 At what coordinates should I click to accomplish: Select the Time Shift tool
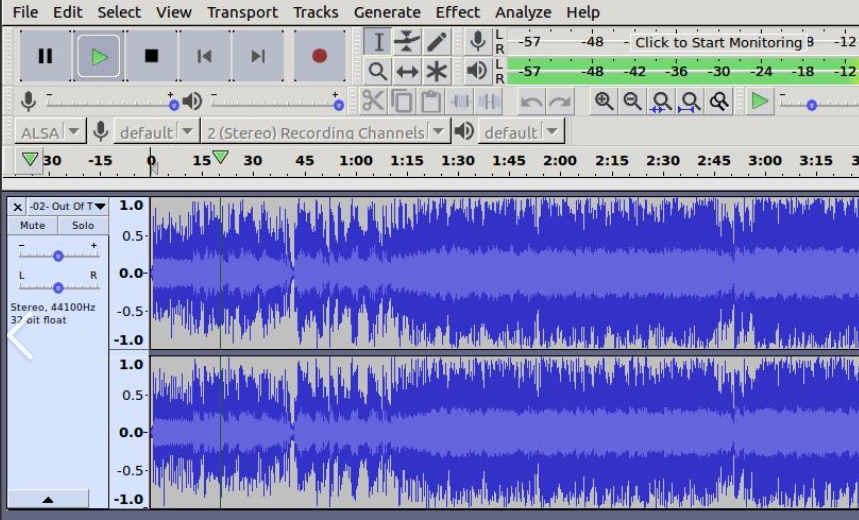(x=406, y=71)
